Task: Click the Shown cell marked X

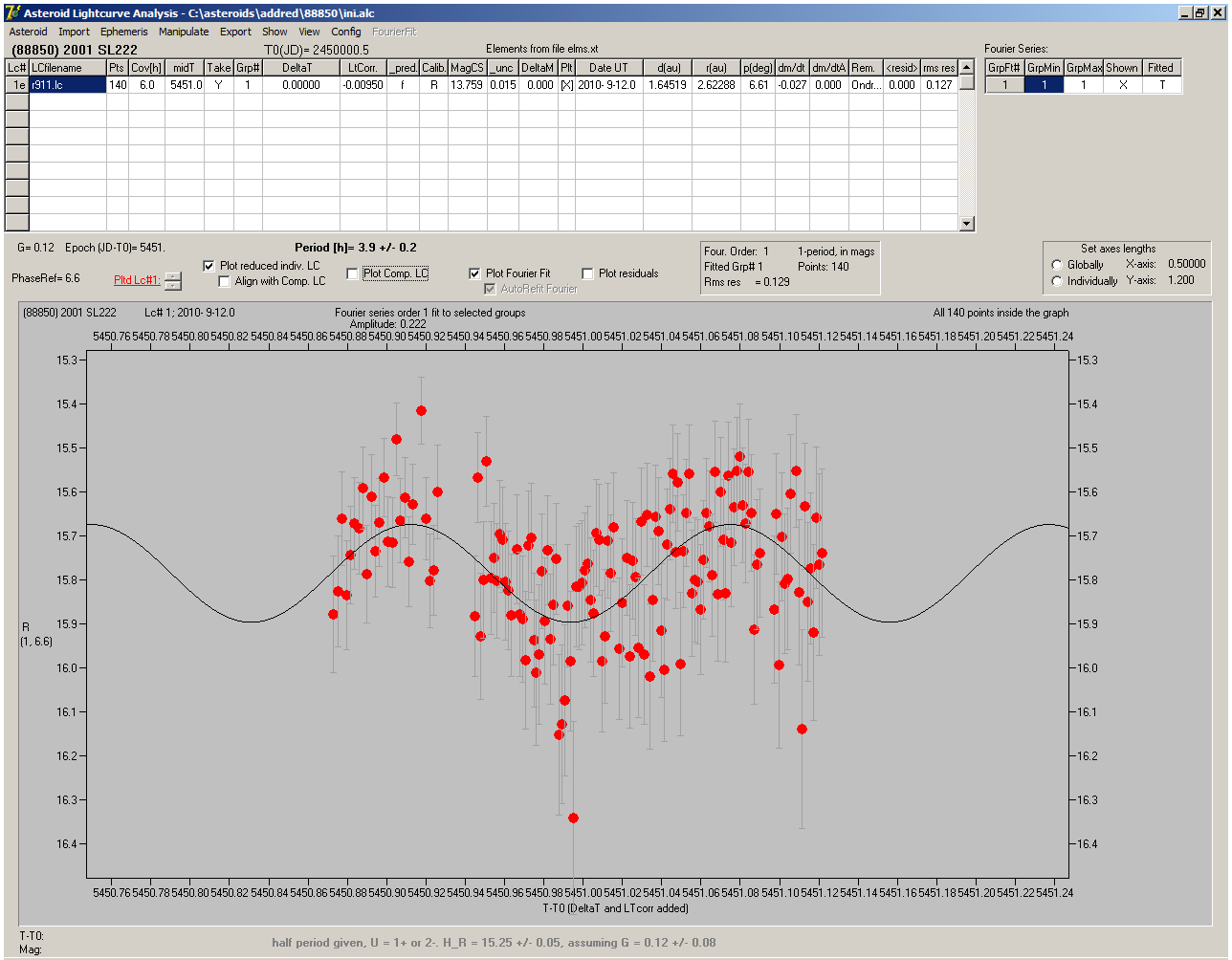Action: tap(1122, 85)
